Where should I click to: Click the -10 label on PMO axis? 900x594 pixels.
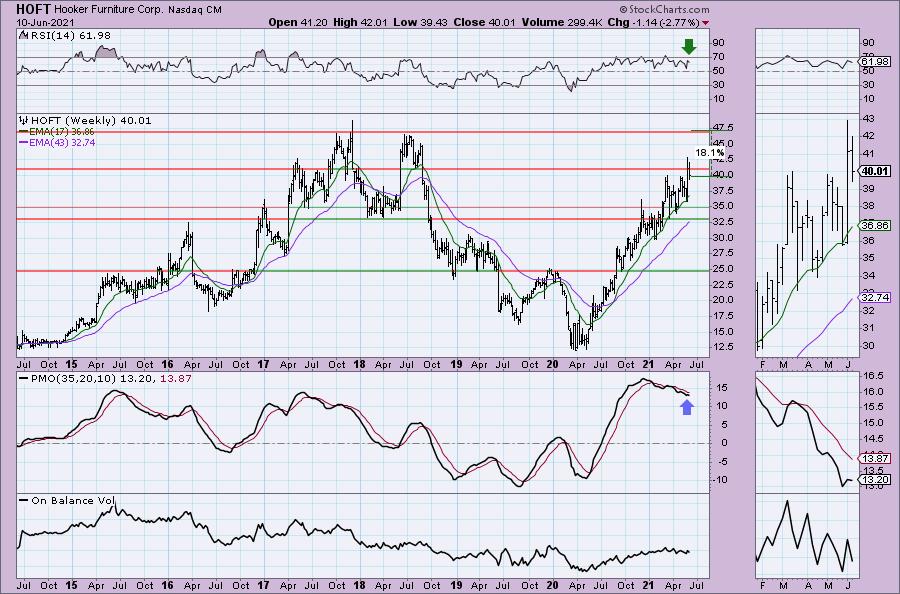coord(719,479)
